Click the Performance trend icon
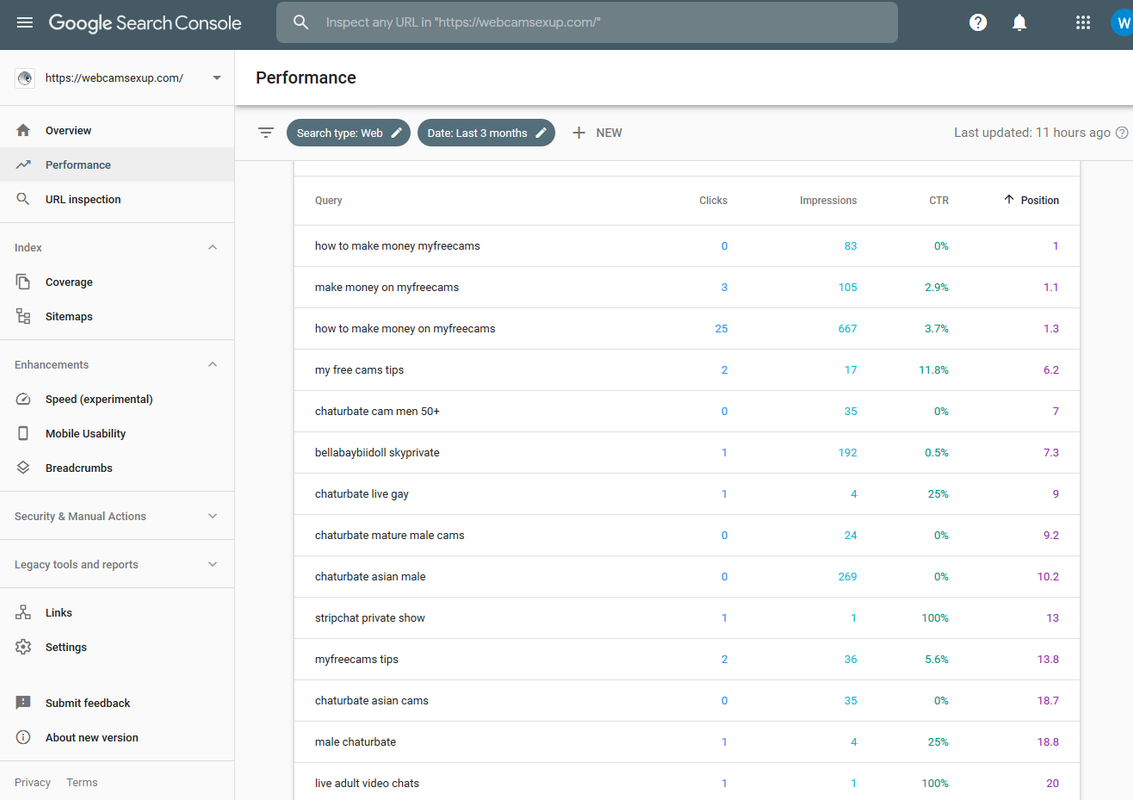The image size is (1133, 800). point(23,165)
